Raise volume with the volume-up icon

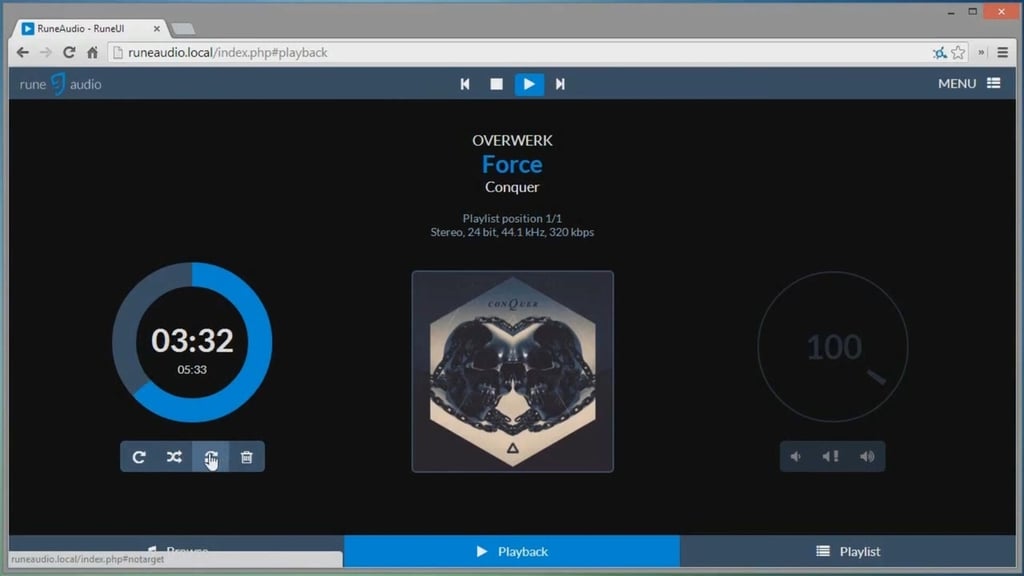867,456
